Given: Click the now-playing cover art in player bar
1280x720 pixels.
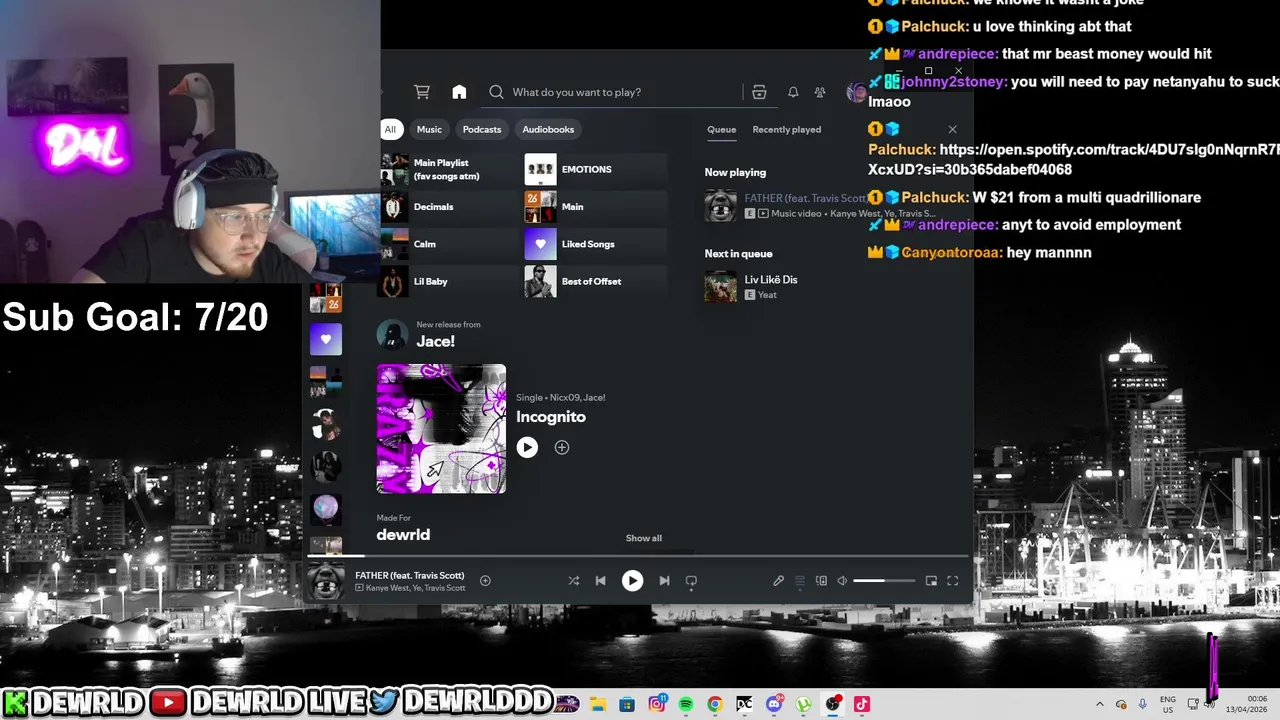Looking at the screenshot, I should pyautogui.click(x=325, y=581).
